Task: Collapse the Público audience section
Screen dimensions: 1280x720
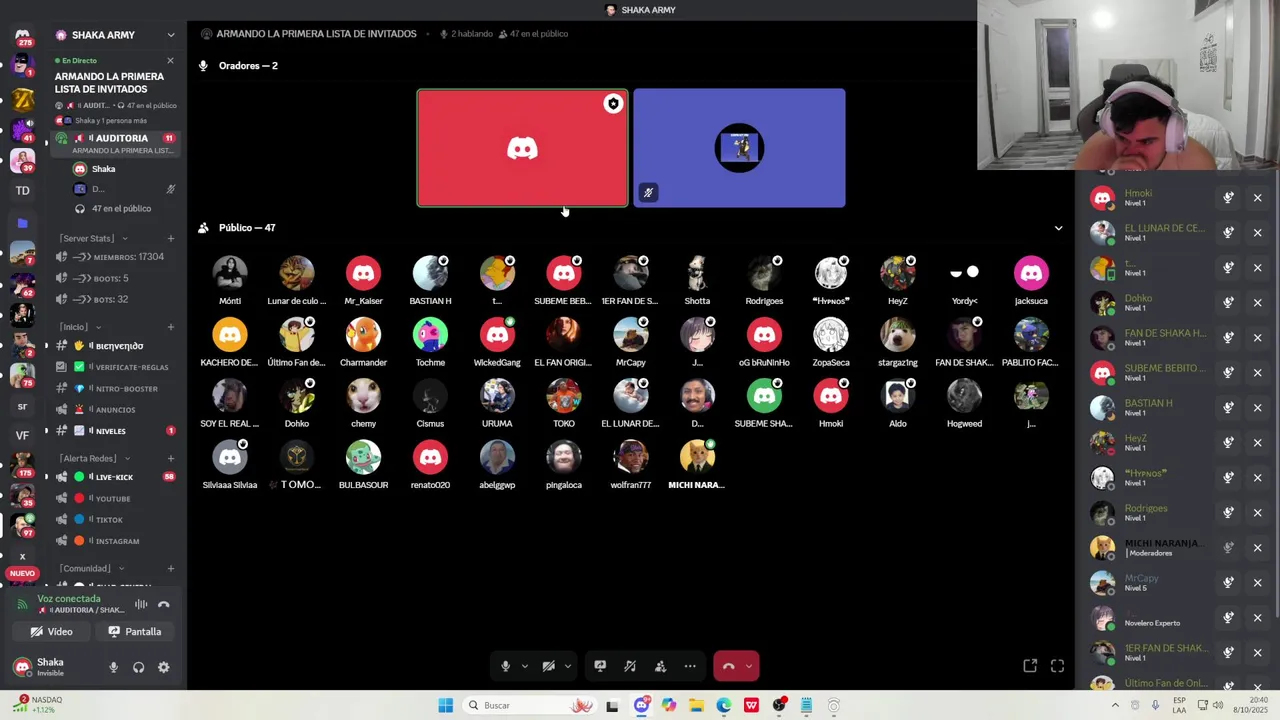Action: coord(1059,228)
